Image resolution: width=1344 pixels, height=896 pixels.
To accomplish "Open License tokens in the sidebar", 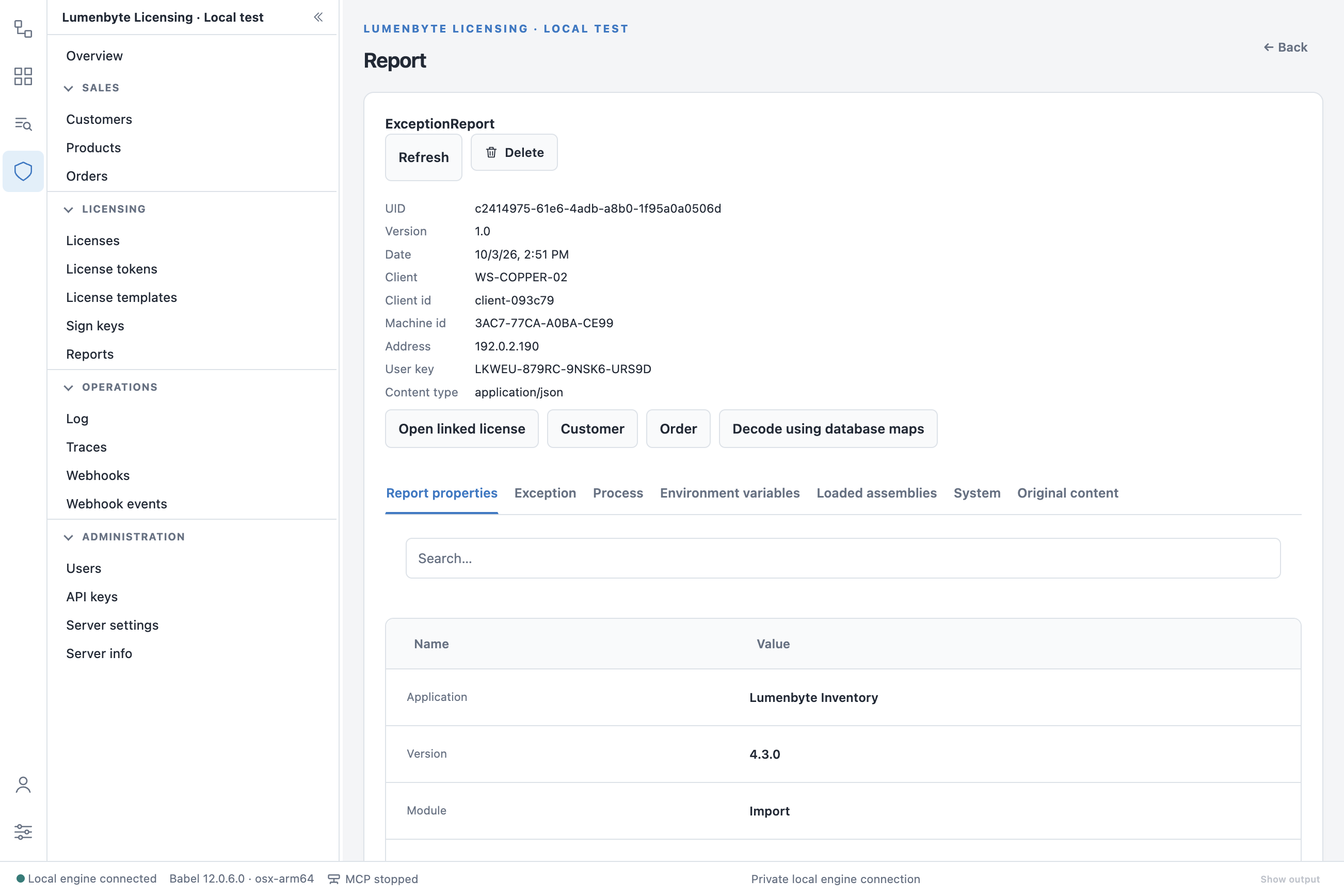I will pyautogui.click(x=111, y=269).
